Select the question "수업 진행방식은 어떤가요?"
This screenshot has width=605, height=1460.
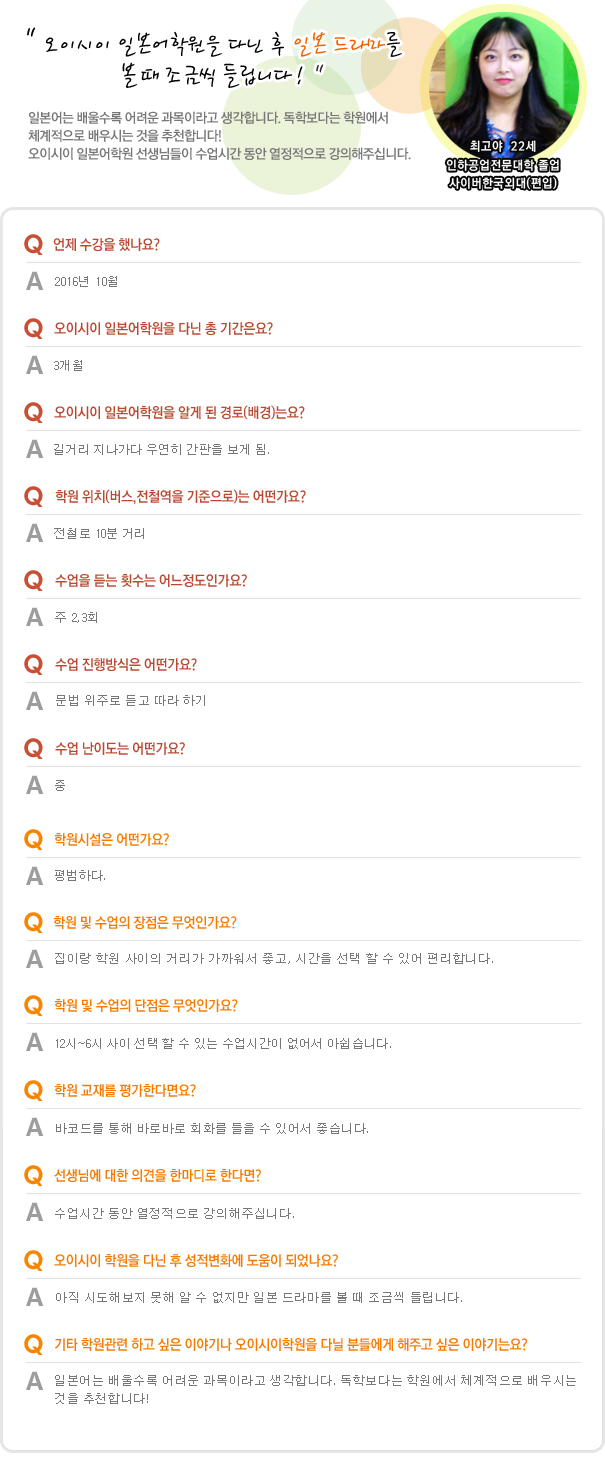point(125,664)
